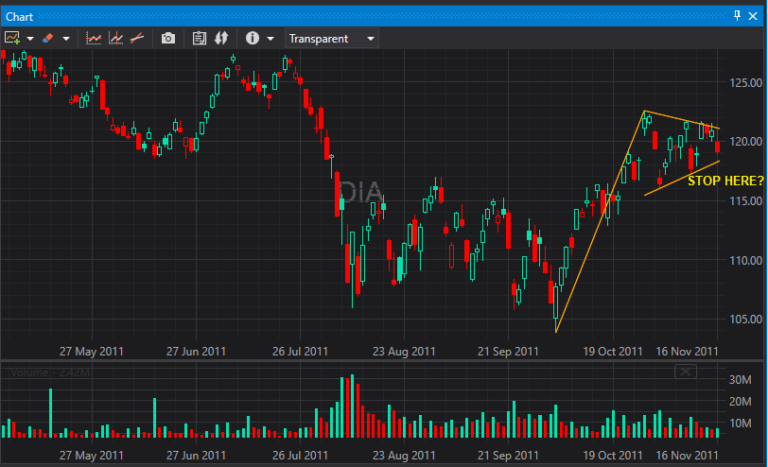
Task: Toggle the pin on the Chart panel
Action: [738, 15]
